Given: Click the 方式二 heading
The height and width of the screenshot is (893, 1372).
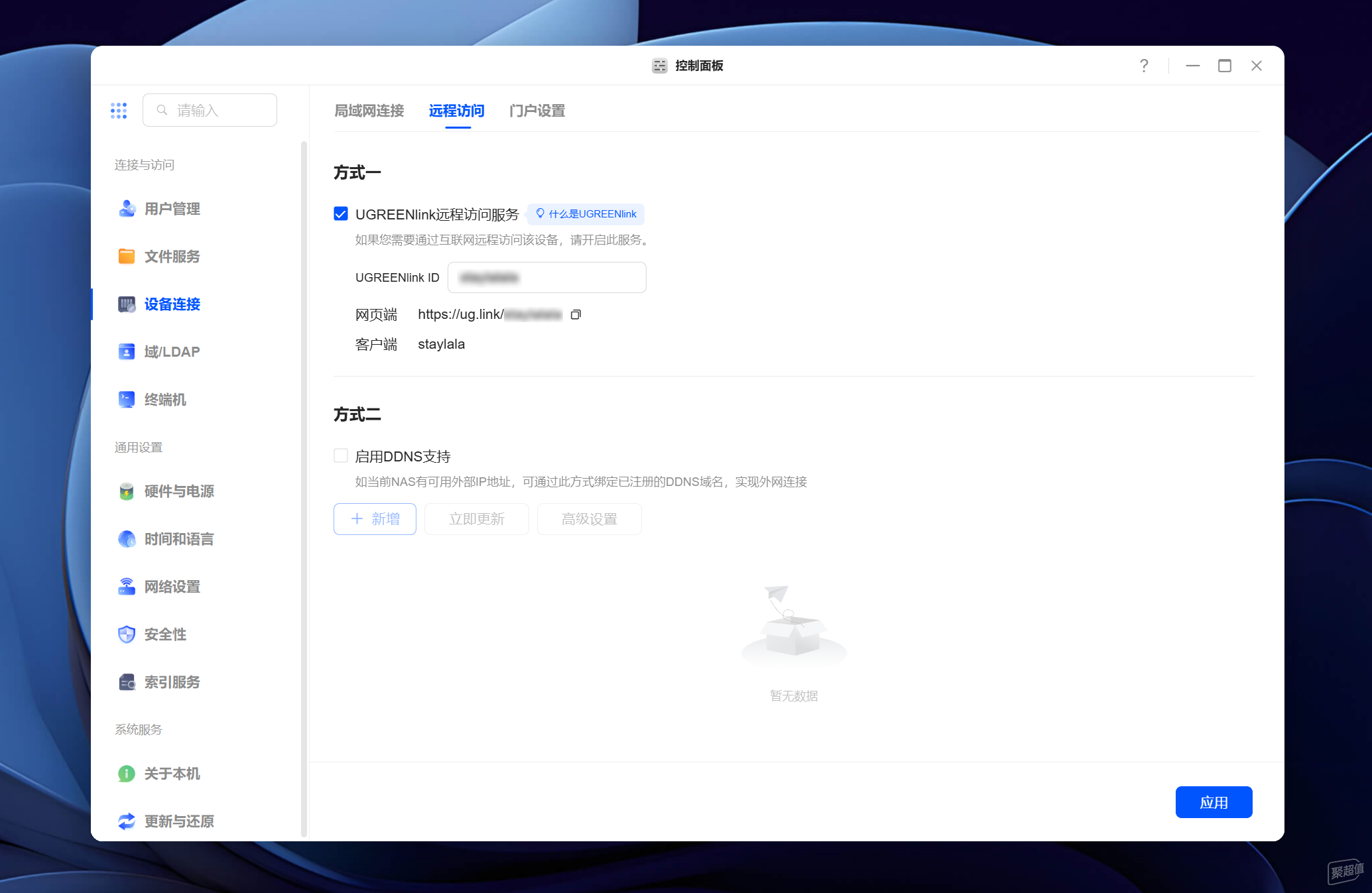Looking at the screenshot, I should pyautogui.click(x=357, y=414).
